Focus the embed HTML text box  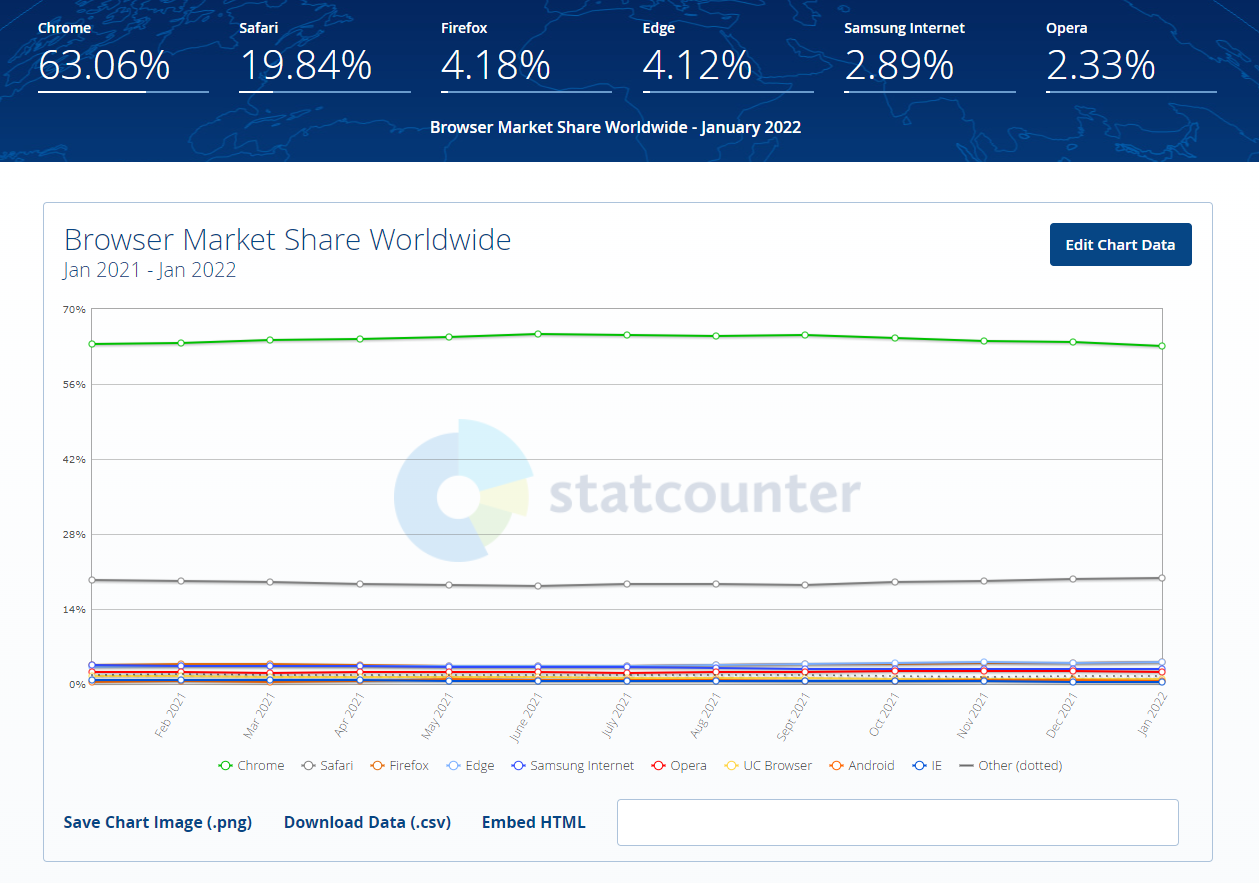[897, 823]
